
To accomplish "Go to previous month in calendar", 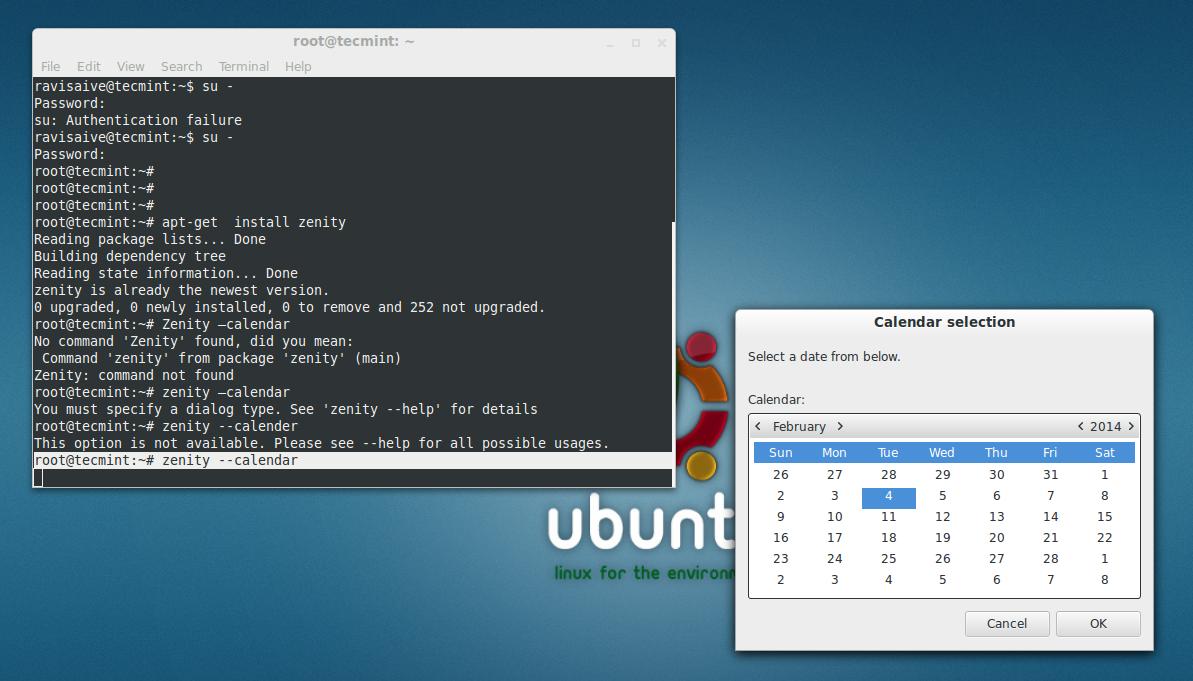I will (759, 426).
